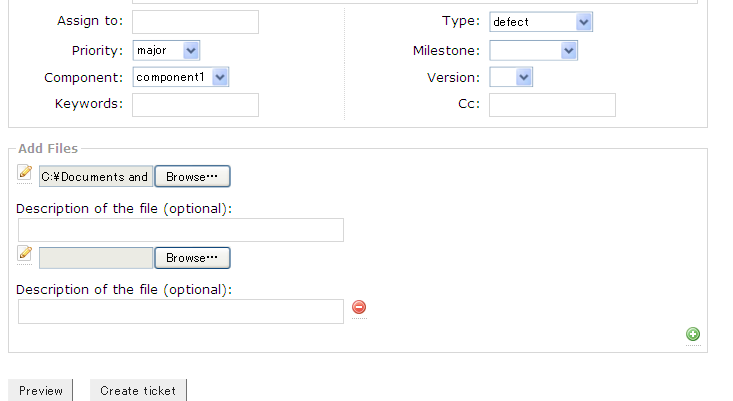Click the pencil icon beside the second file
Screen dimensions: 733x401
click(x=25, y=254)
